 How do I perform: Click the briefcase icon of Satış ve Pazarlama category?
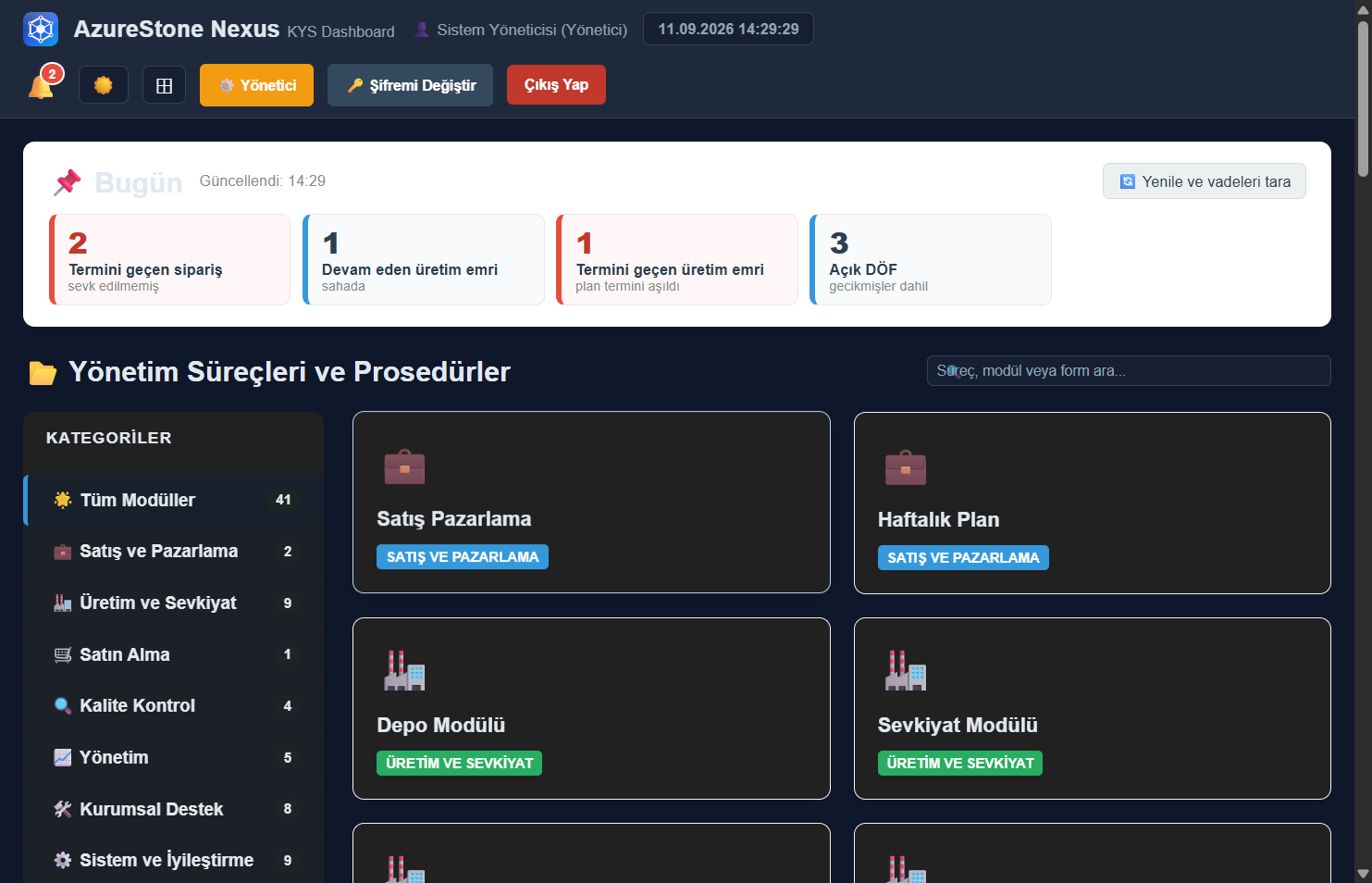tap(63, 552)
